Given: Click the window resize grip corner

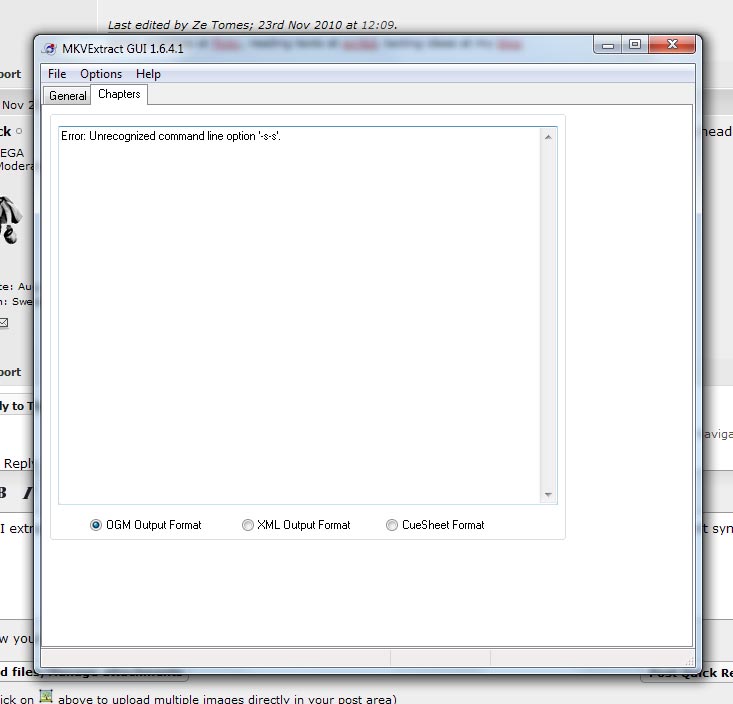Looking at the screenshot, I should [690, 661].
